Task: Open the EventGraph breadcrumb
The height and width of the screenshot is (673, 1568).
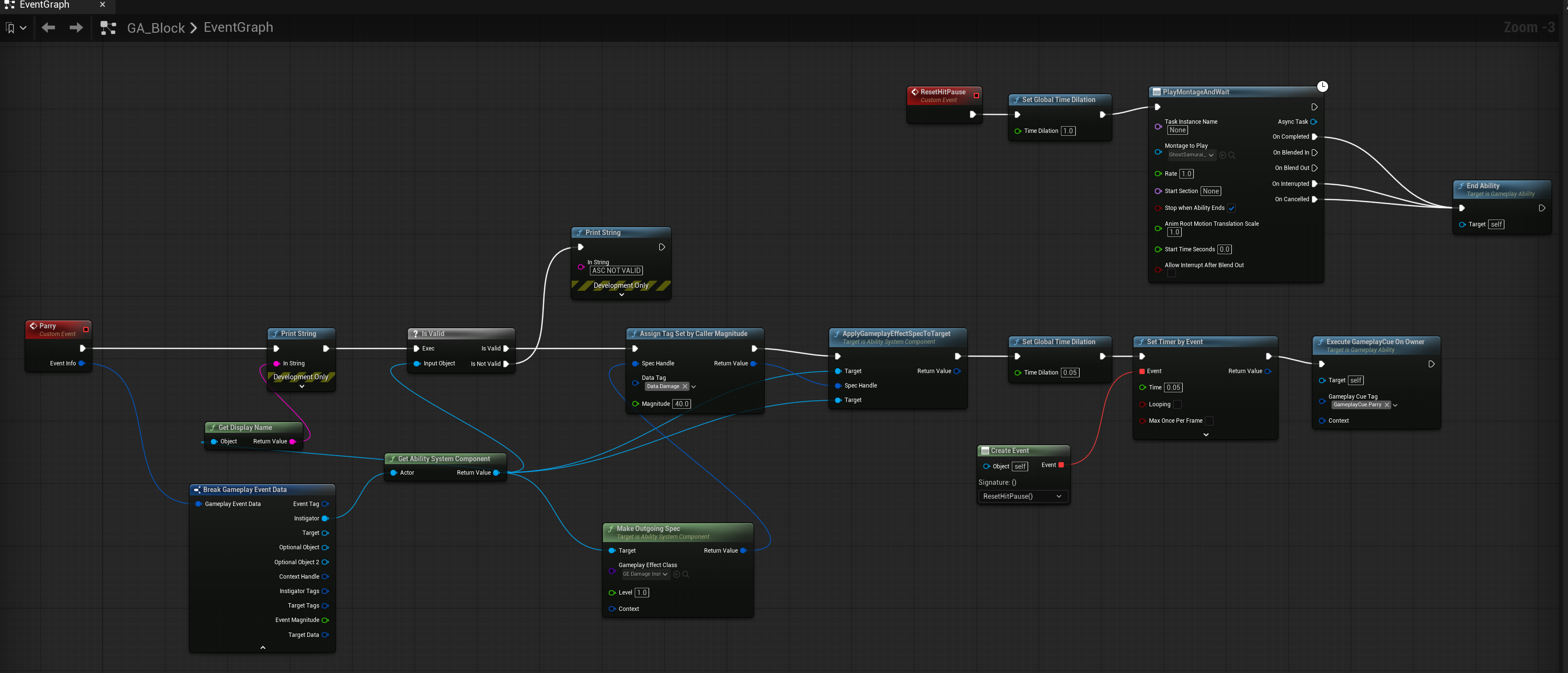Action: [x=238, y=27]
